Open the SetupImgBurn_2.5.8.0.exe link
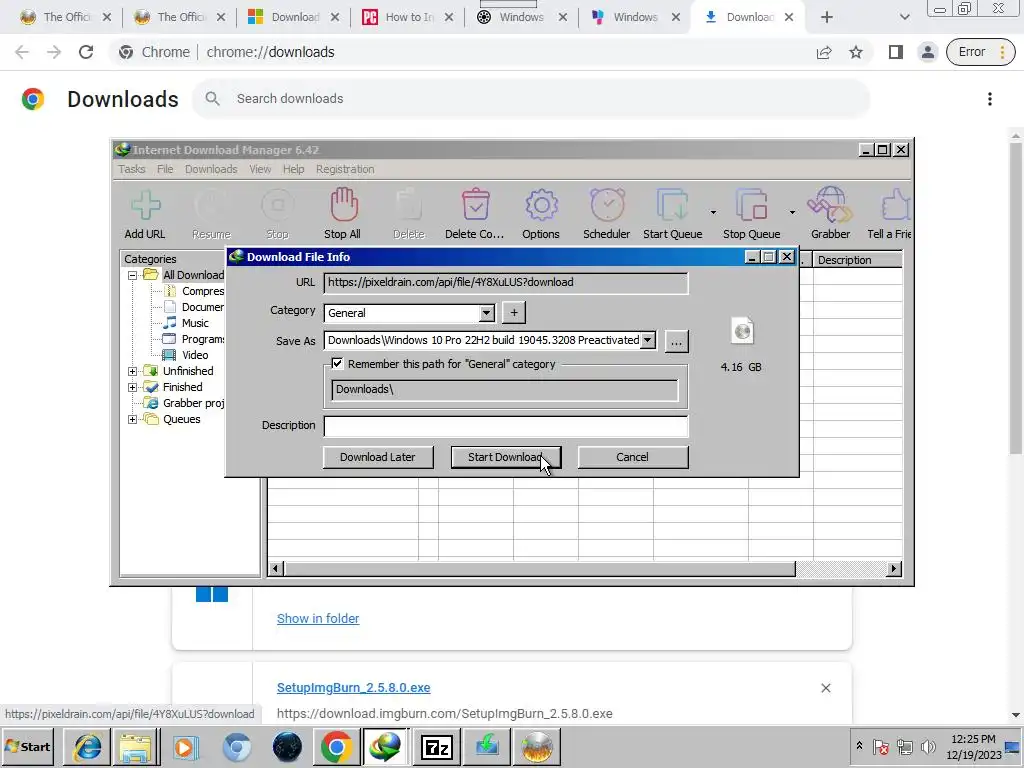Viewport: 1024px width, 768px height. click(x=353, y=688)
